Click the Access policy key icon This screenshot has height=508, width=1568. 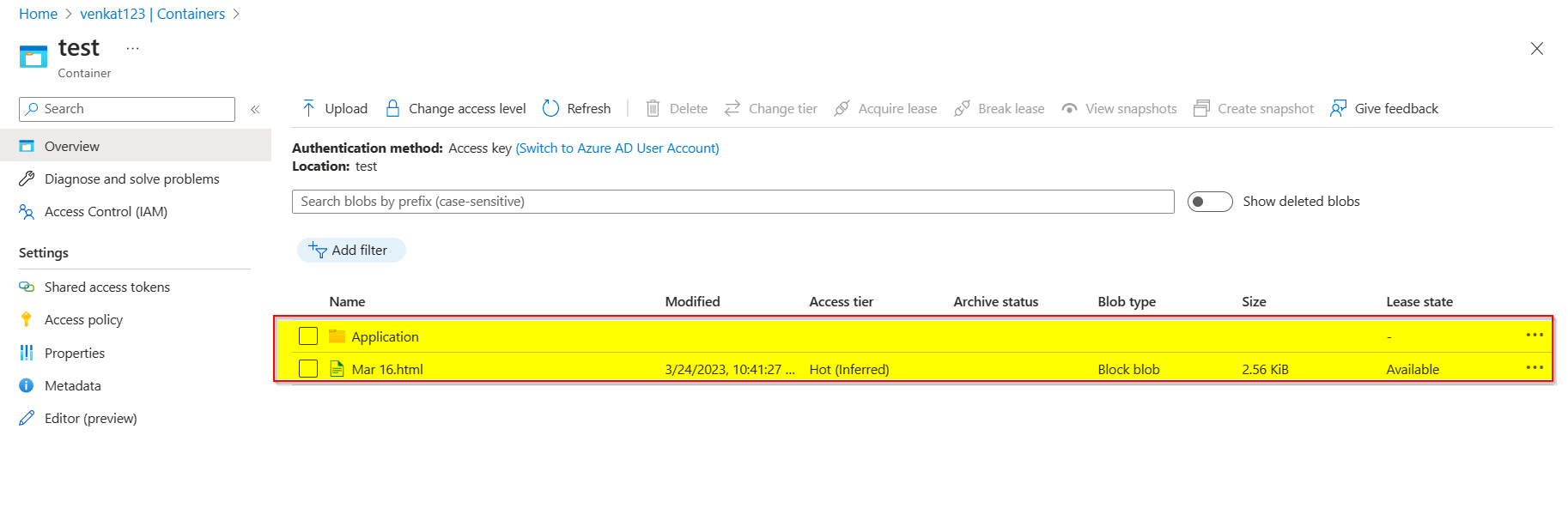click(27, 319)
